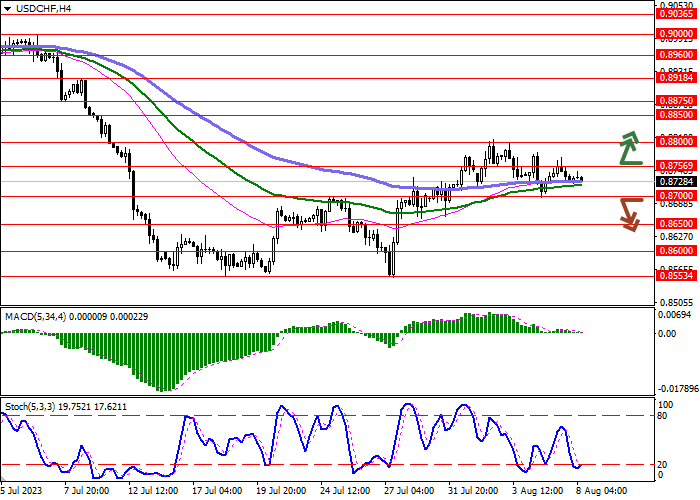Click the 27 Jul 04:00 time label
This screenshot has width=700, height=500.
pos(409,491)
